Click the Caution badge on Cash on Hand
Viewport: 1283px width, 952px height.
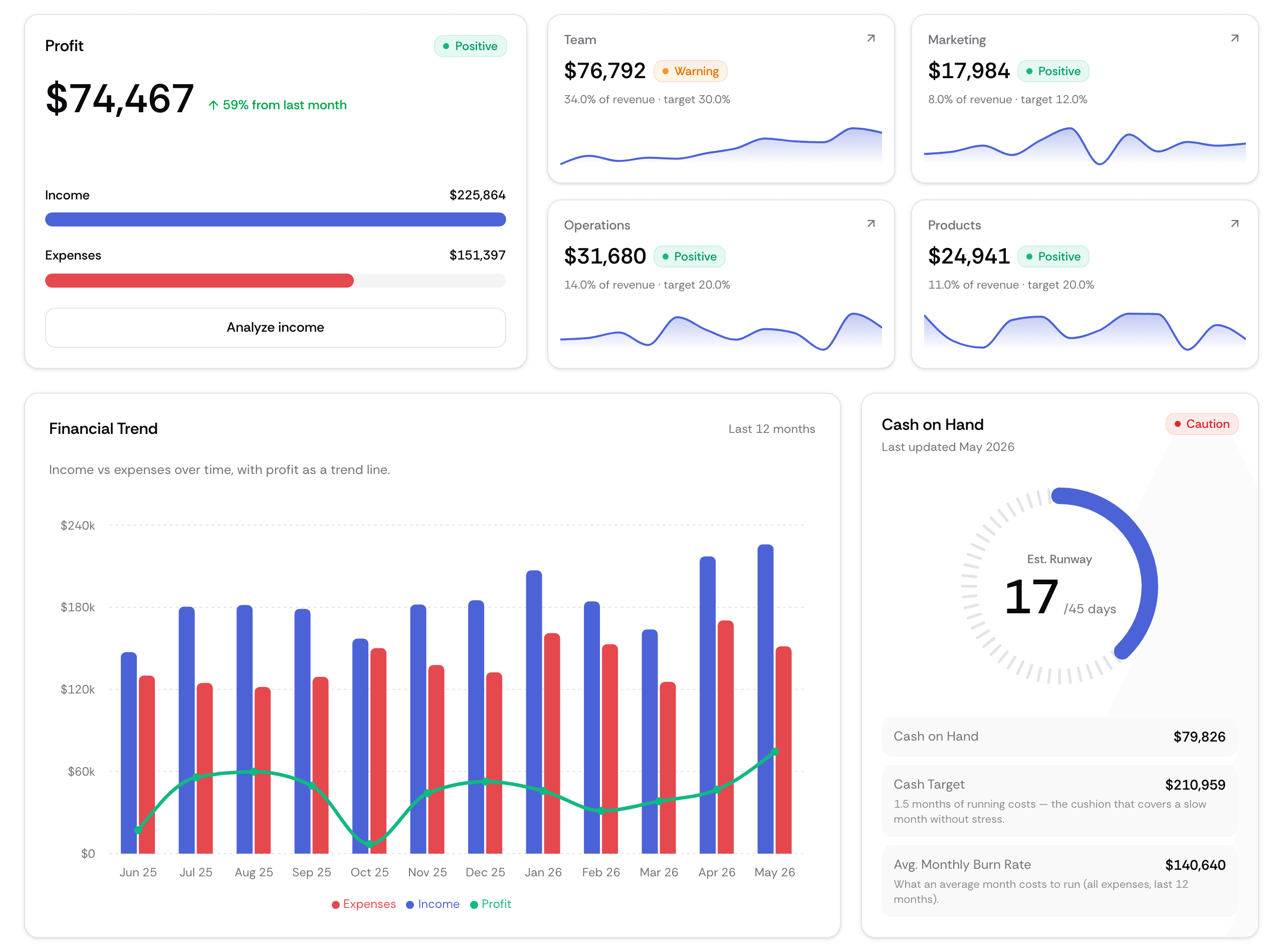pos(1202,424)
